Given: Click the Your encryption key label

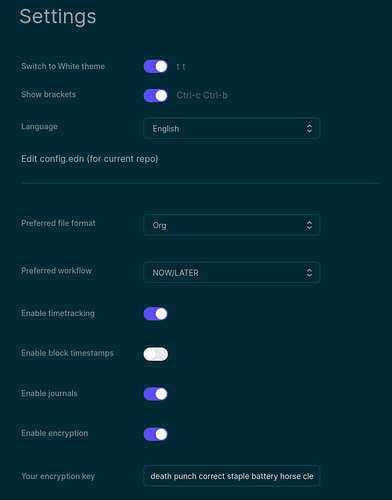Looking at the screenshot, I should pos(58,476).
